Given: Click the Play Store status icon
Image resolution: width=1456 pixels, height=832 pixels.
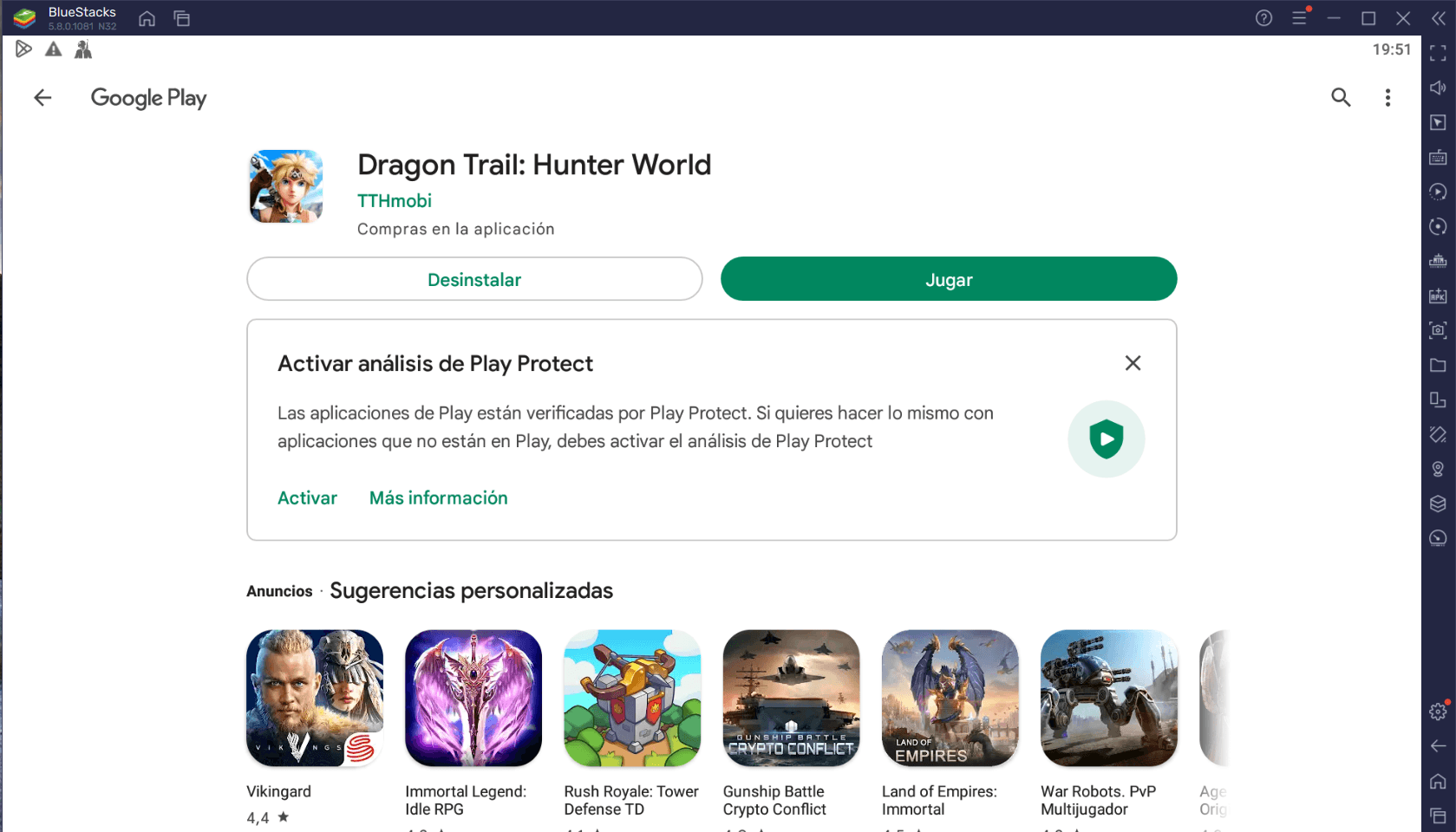Looking at the screenshot, I should pyautogui.click(x=23, y=49).
